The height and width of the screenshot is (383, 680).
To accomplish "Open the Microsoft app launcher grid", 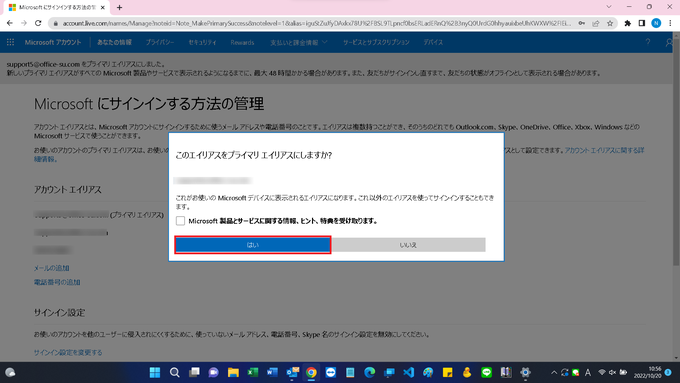I will coord(10,42).
